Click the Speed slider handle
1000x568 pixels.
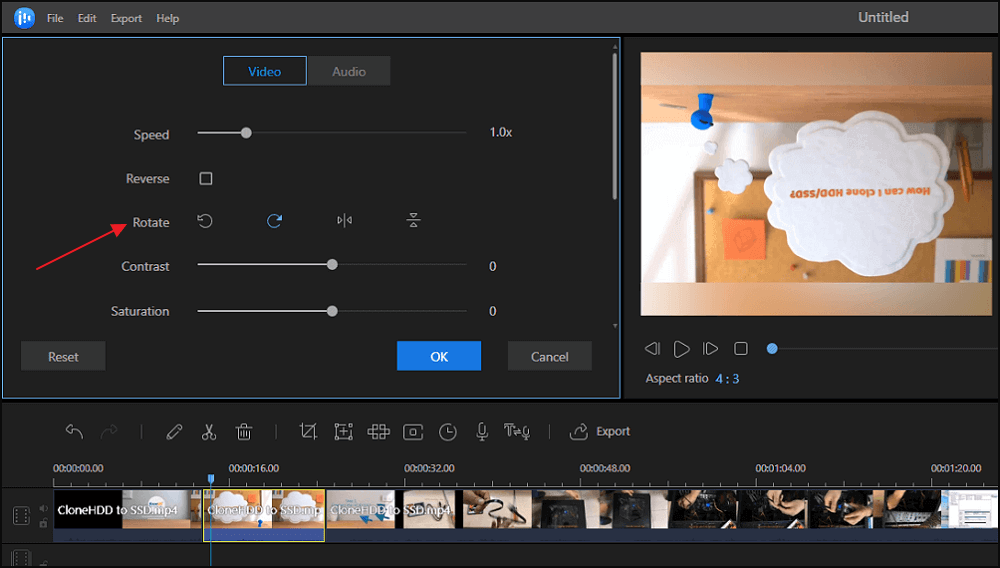click(246, 133)
